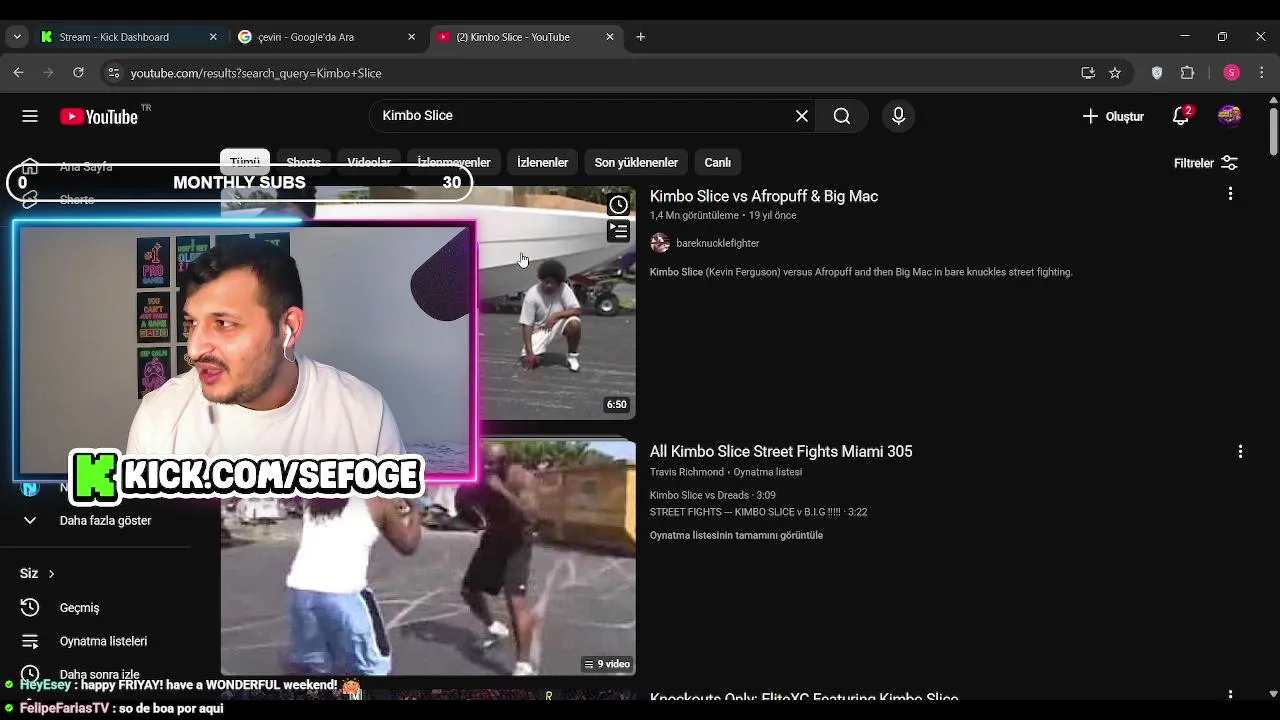Go back in browser
This screenshot has height=720, width=1280.
pos(18,73)
